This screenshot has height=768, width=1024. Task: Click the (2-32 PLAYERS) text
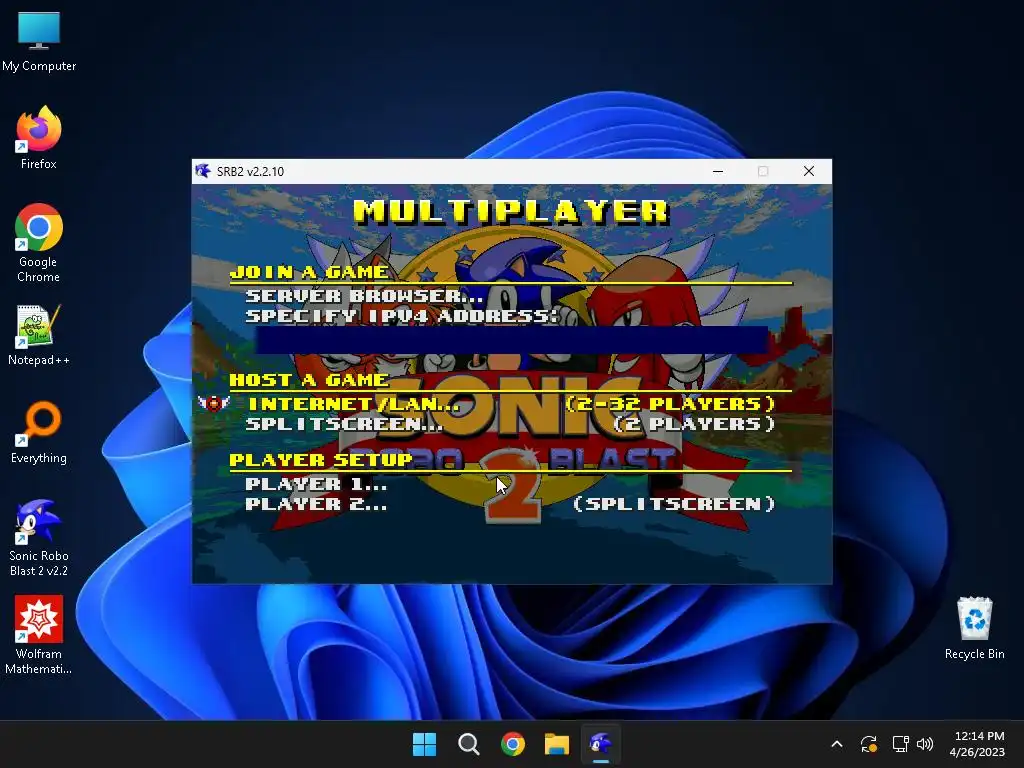pyautogui.click(x=670, y=404)
